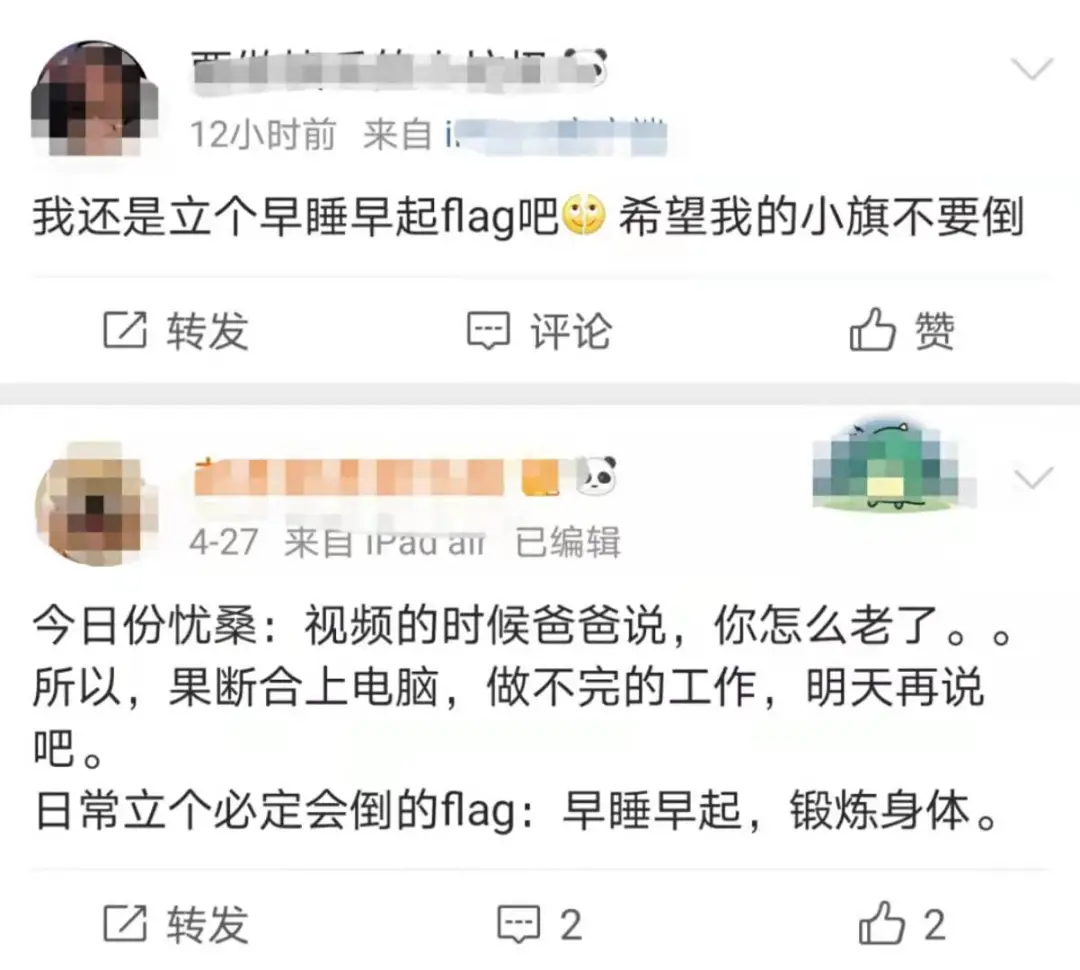The height and width of the screenshot is (970, 1080).
Task: Open first poster's pixelated avatar
Action: pos(95,98)
